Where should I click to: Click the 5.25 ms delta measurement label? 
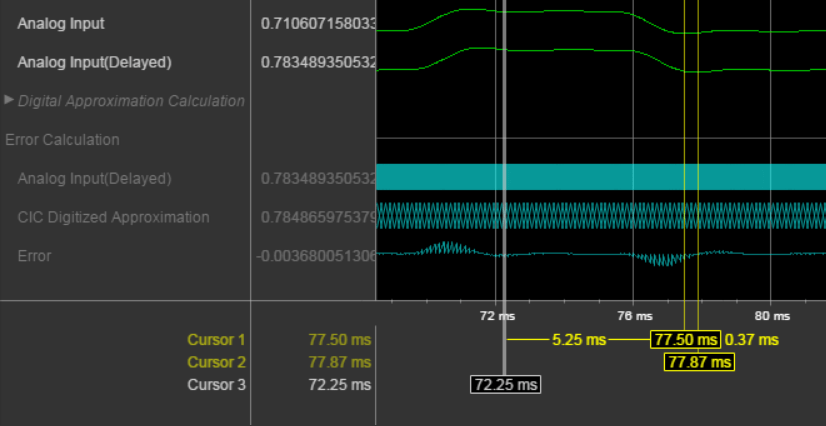click(579, 340)
